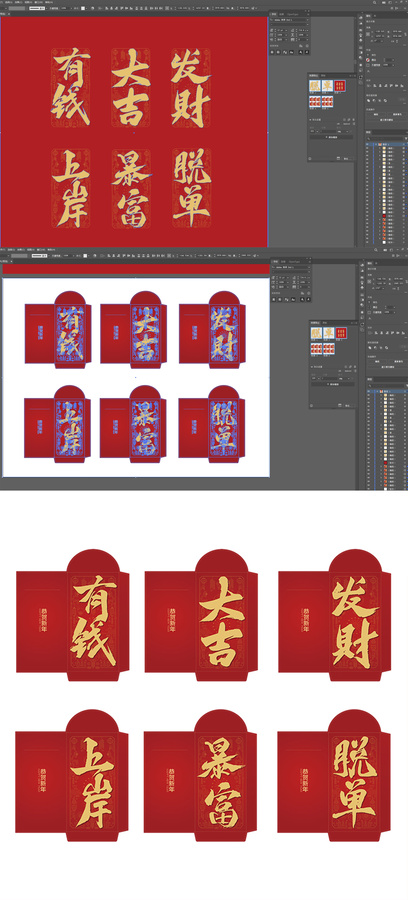
Task: Switch to OpenType tab in upper window
Action: click(x=293, y=14)
